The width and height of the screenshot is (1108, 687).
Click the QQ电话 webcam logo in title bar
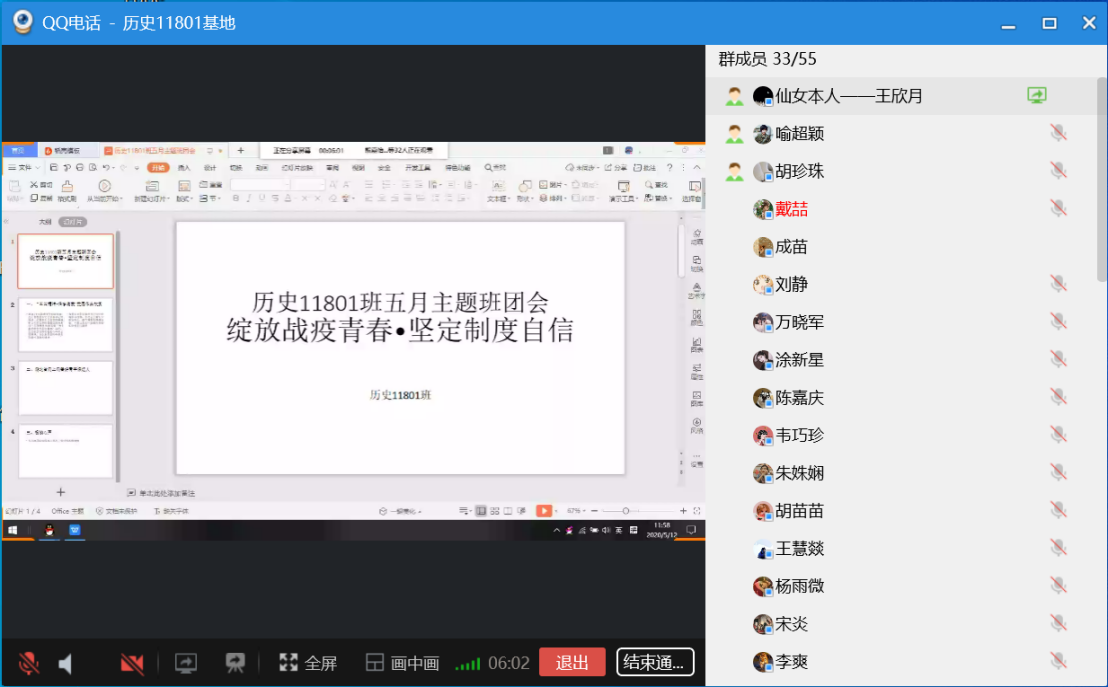pyautogui.click(x=22, y=22)
